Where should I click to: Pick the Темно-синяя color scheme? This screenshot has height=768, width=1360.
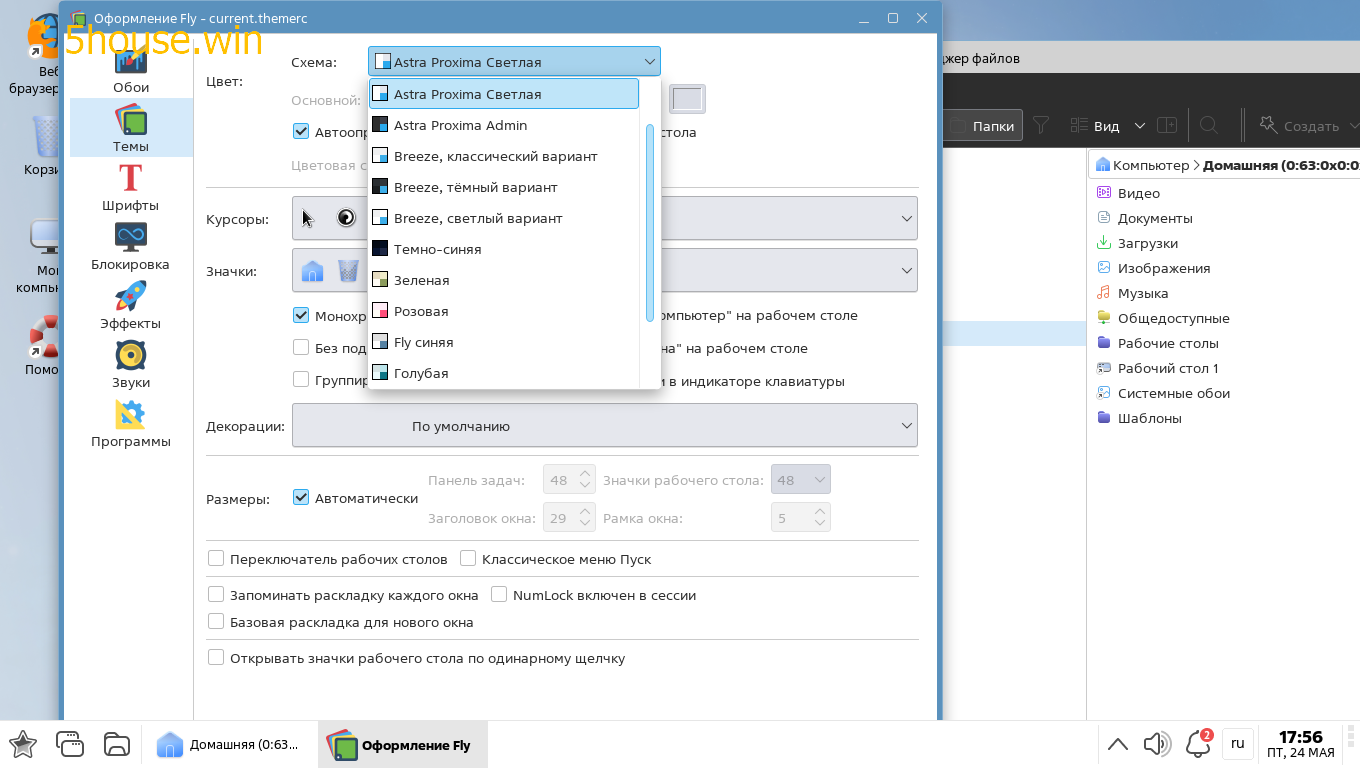coord(504,249)
